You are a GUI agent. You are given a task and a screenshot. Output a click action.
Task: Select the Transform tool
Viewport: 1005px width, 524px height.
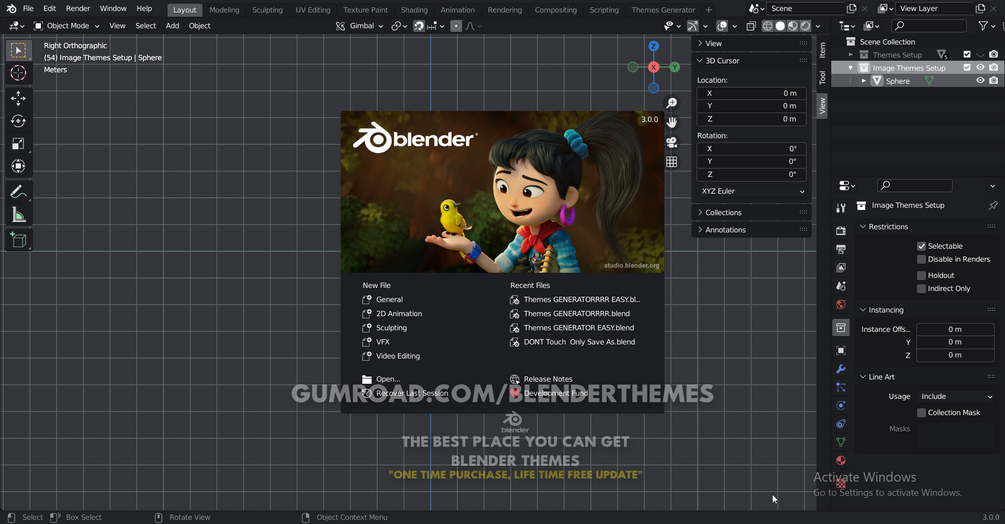tap(18, 166)
